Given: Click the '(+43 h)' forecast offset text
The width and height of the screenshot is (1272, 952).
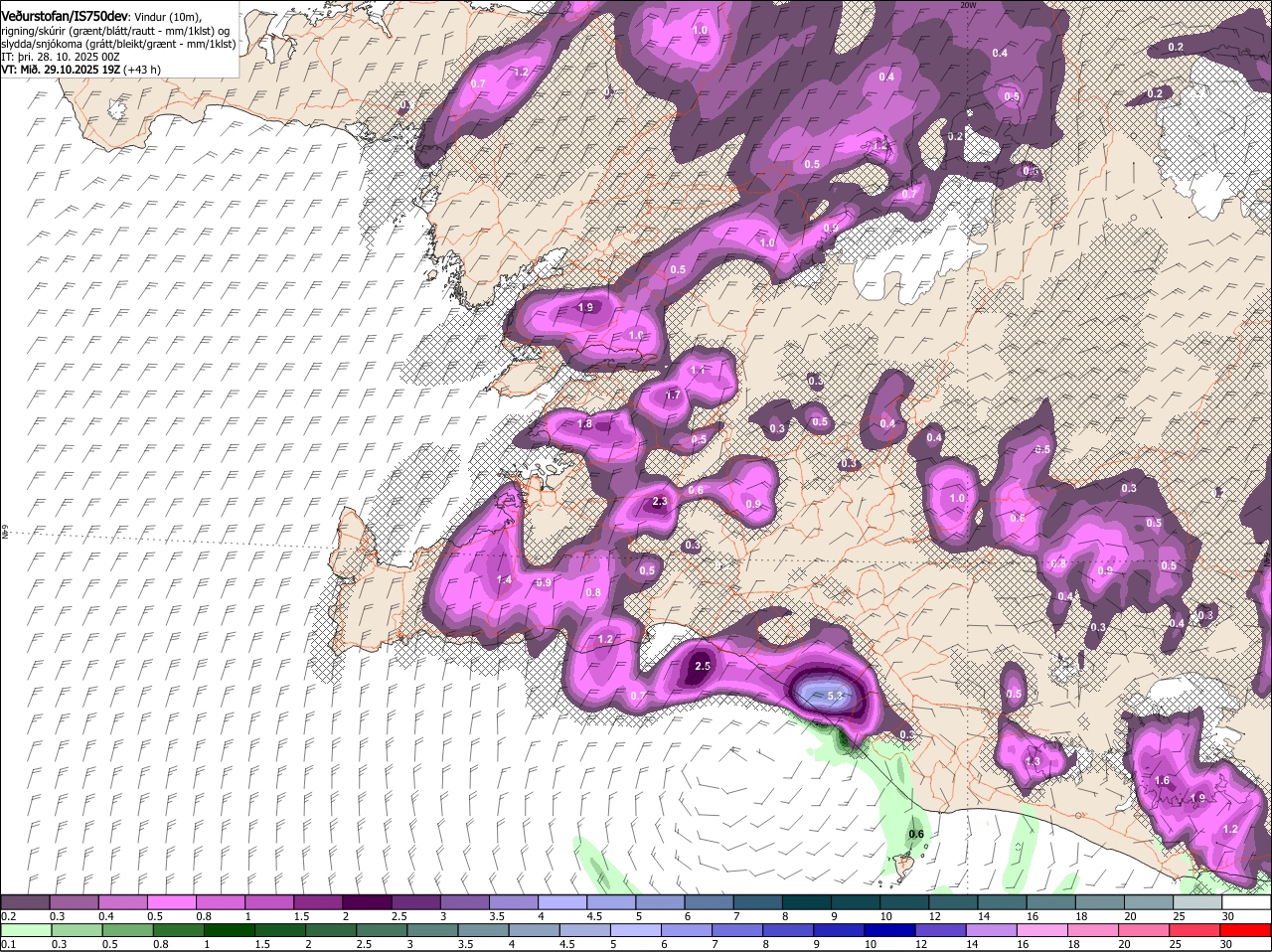Looking at the screenshot, I should point(143,70).
